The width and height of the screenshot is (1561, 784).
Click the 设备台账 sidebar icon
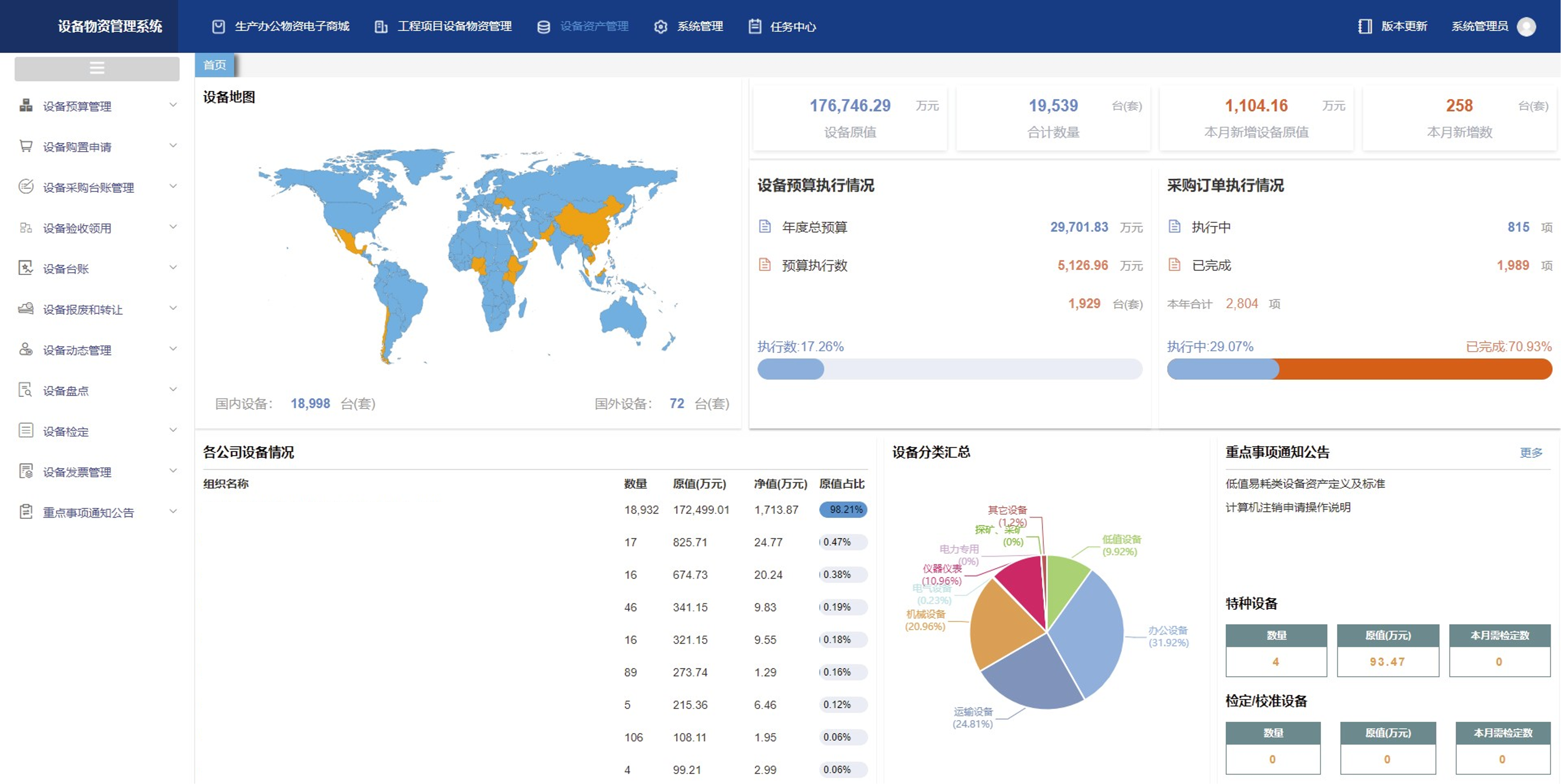pos(25,268)
